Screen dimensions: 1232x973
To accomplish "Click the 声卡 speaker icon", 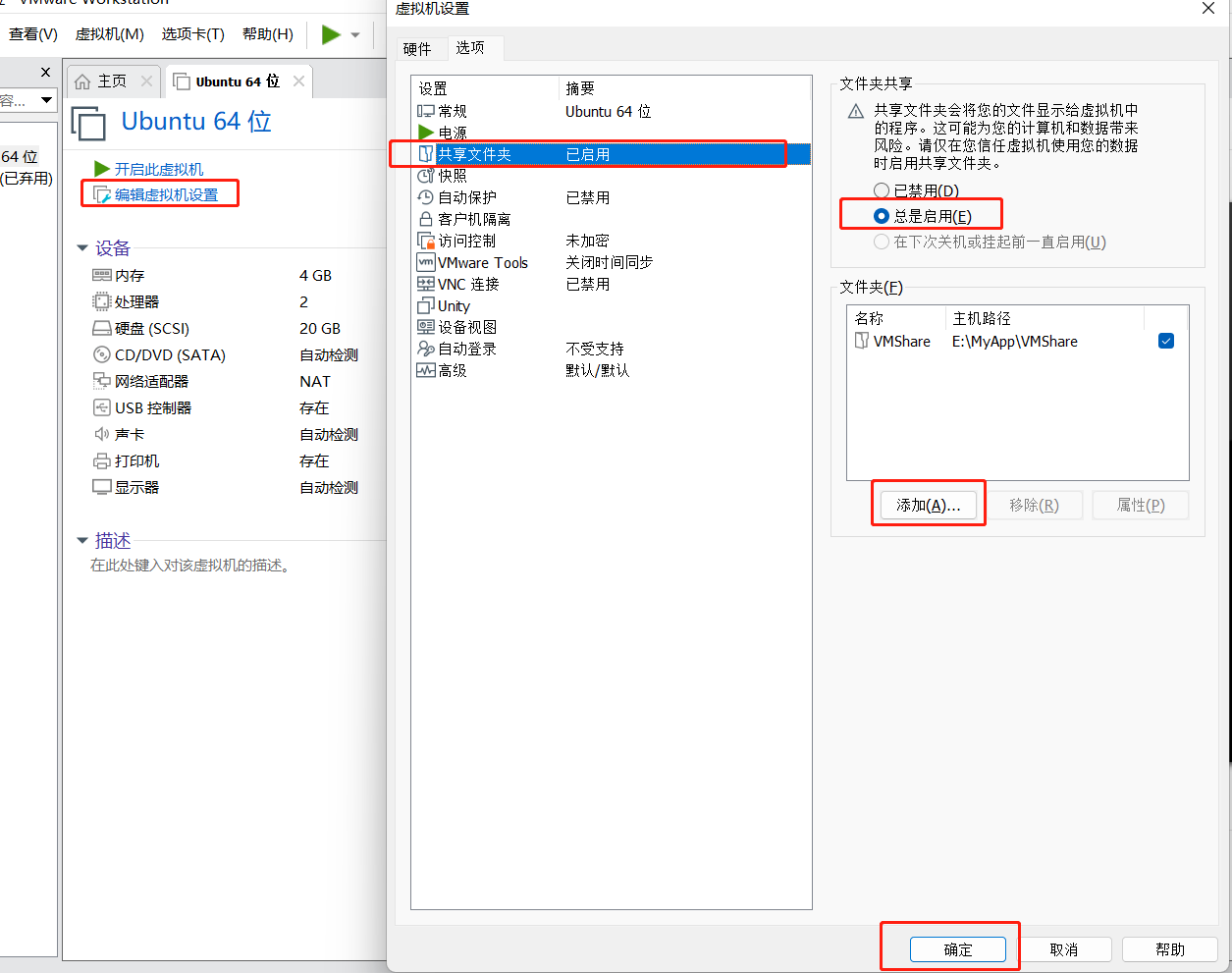I will coord(101,434).
